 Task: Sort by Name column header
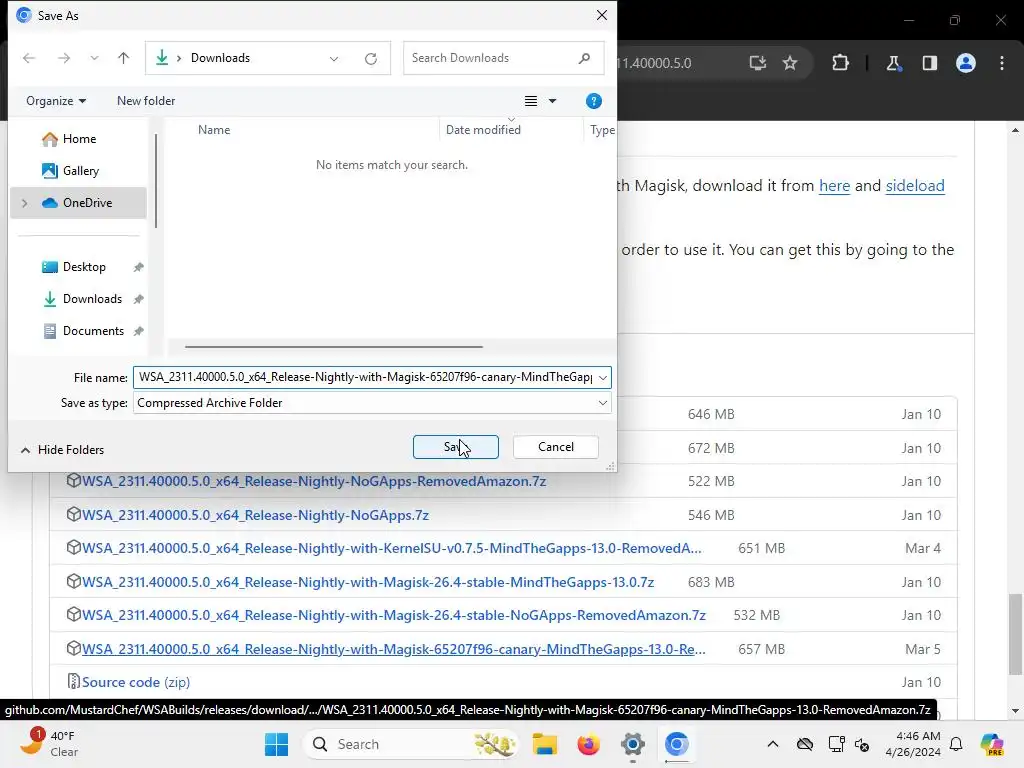214,129
